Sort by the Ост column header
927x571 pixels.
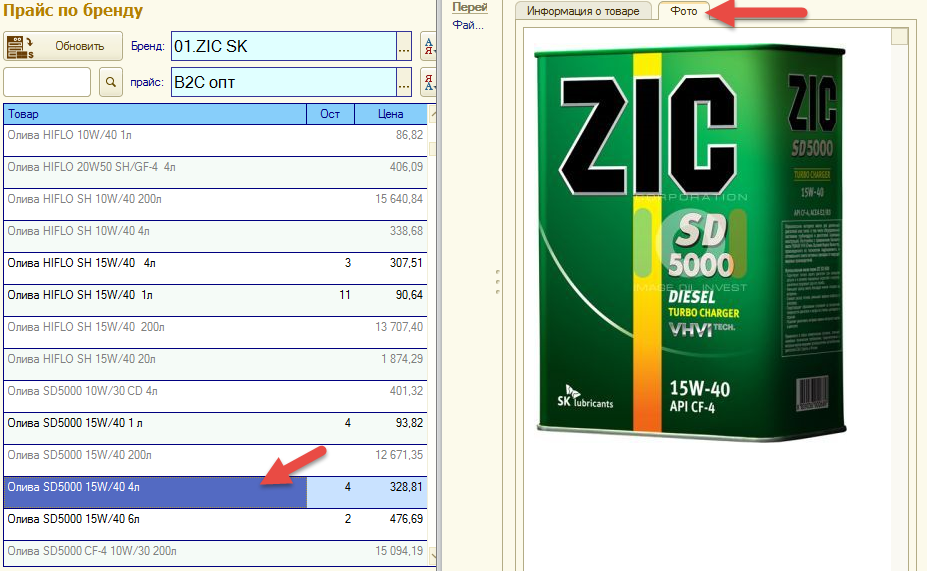click(330, 114)
